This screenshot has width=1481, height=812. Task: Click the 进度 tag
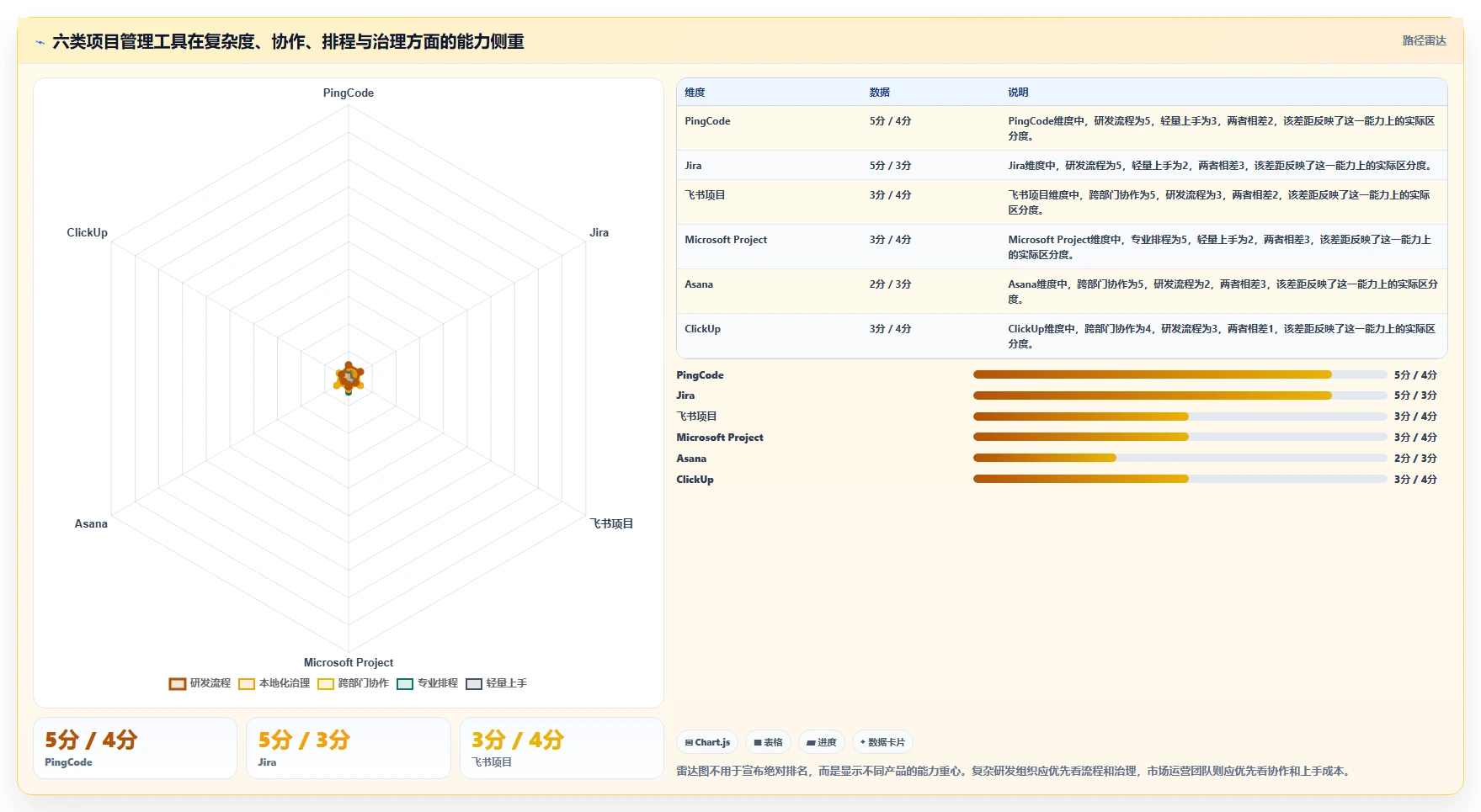[x=822, y=742]
